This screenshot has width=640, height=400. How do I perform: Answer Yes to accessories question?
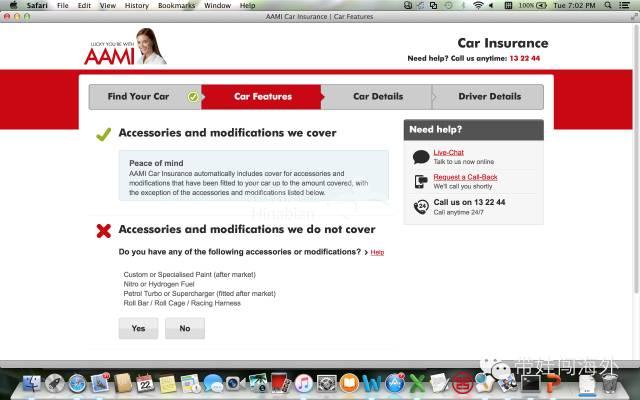click(x=138, y=329)
